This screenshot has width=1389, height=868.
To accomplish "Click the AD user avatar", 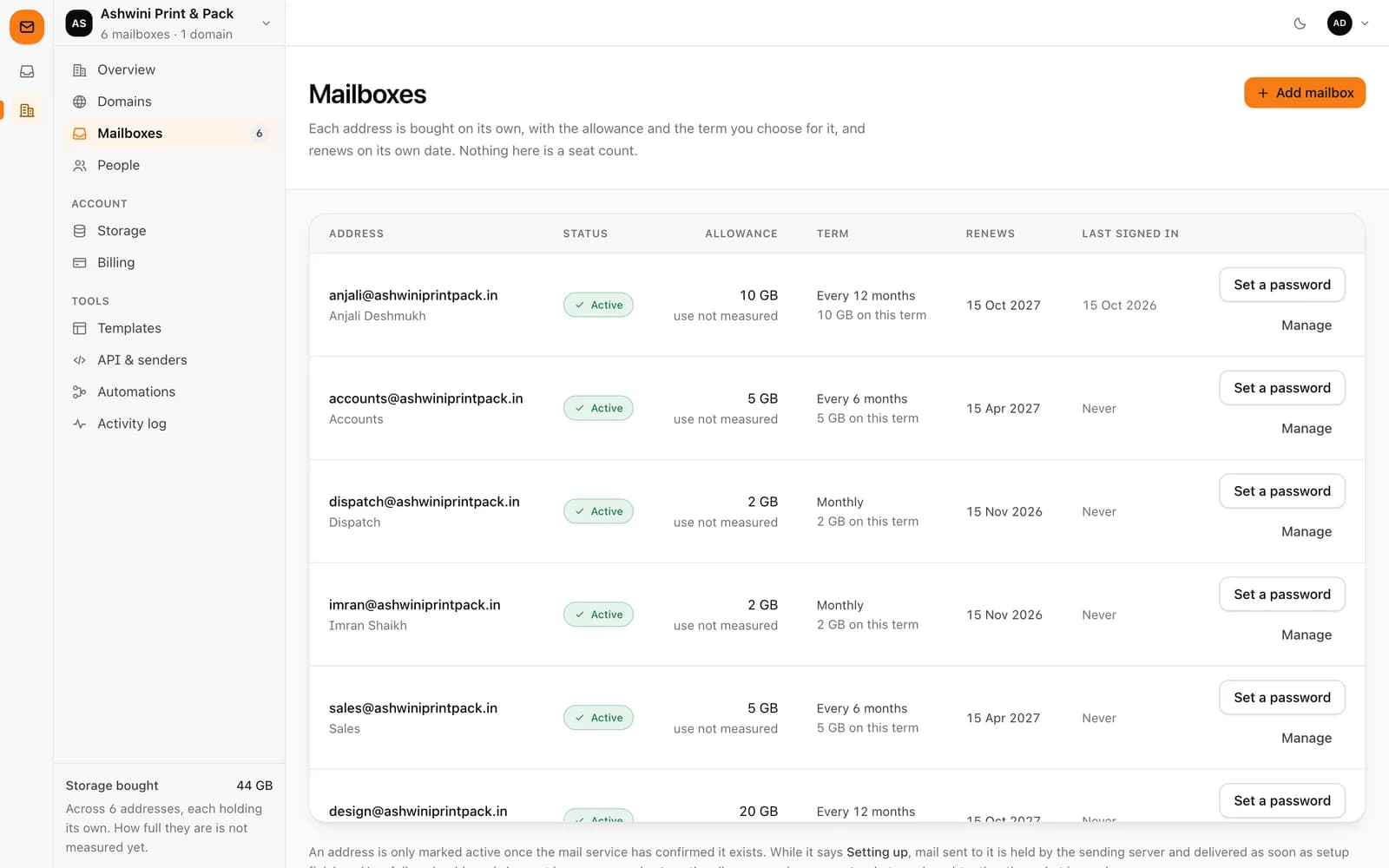I will coord(1340,23).
